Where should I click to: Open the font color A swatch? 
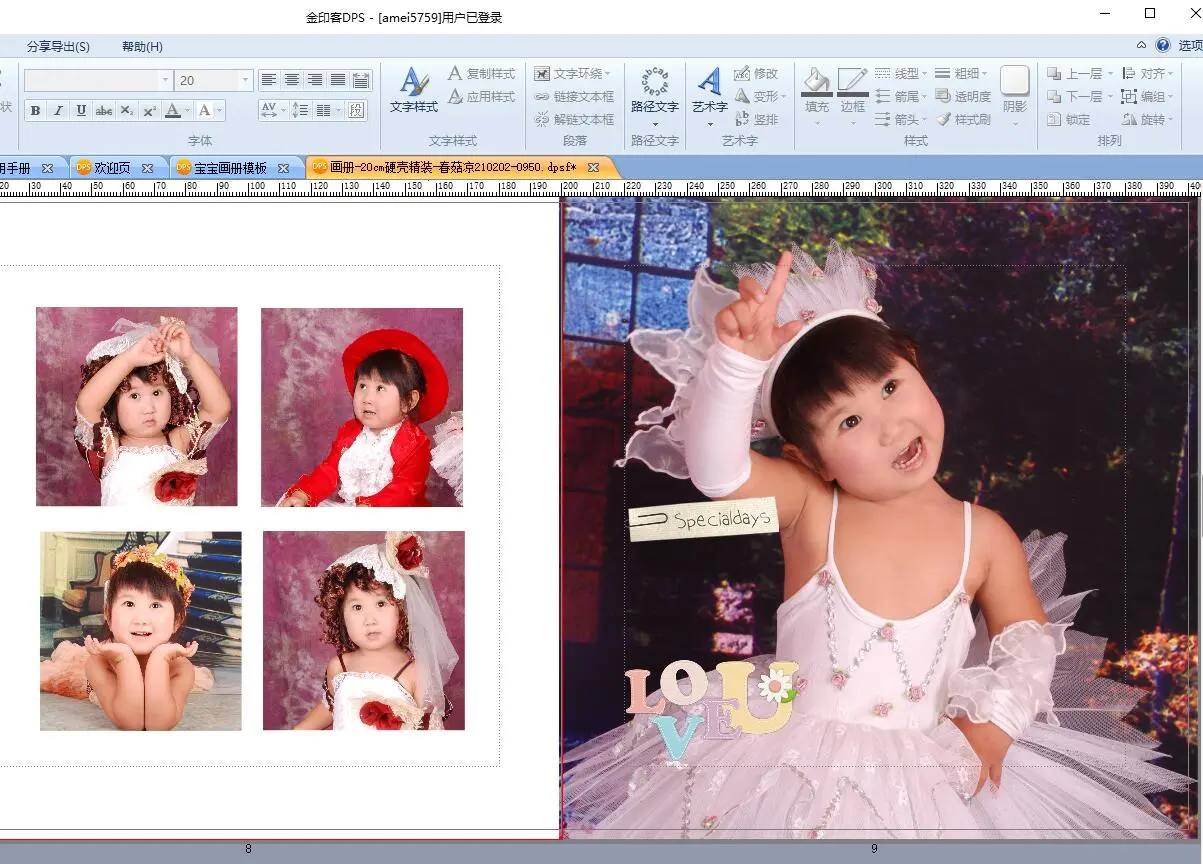[x=172, y=111]
